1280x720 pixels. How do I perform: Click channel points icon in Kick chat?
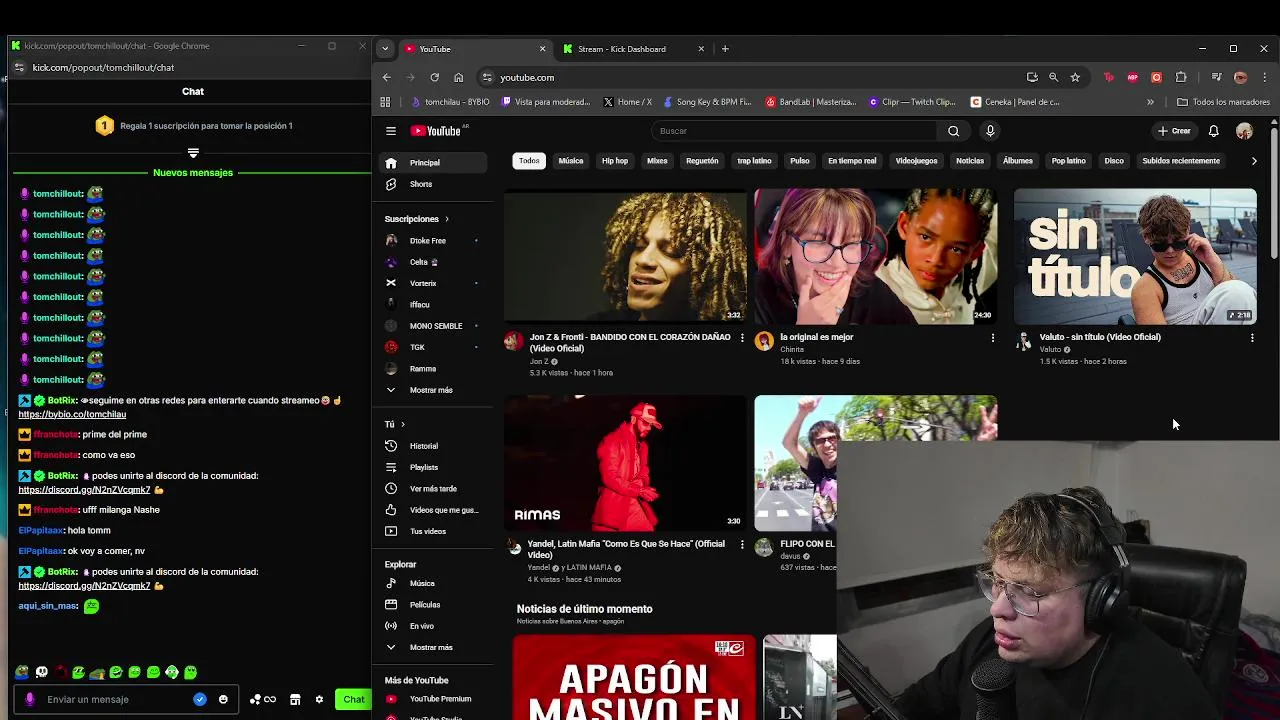point(262,699)
